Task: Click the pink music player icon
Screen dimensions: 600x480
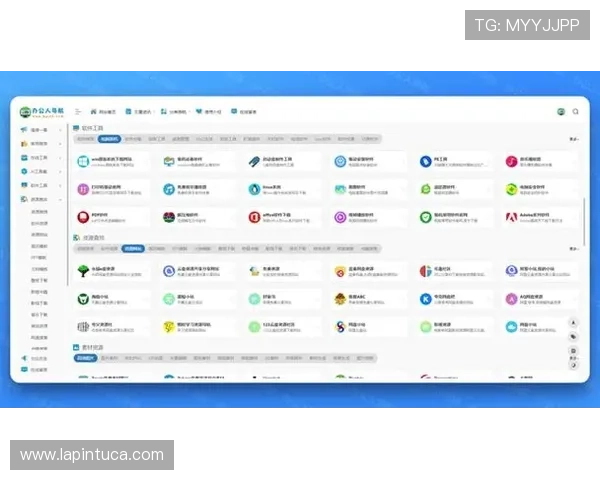Action: click(511, 162)
